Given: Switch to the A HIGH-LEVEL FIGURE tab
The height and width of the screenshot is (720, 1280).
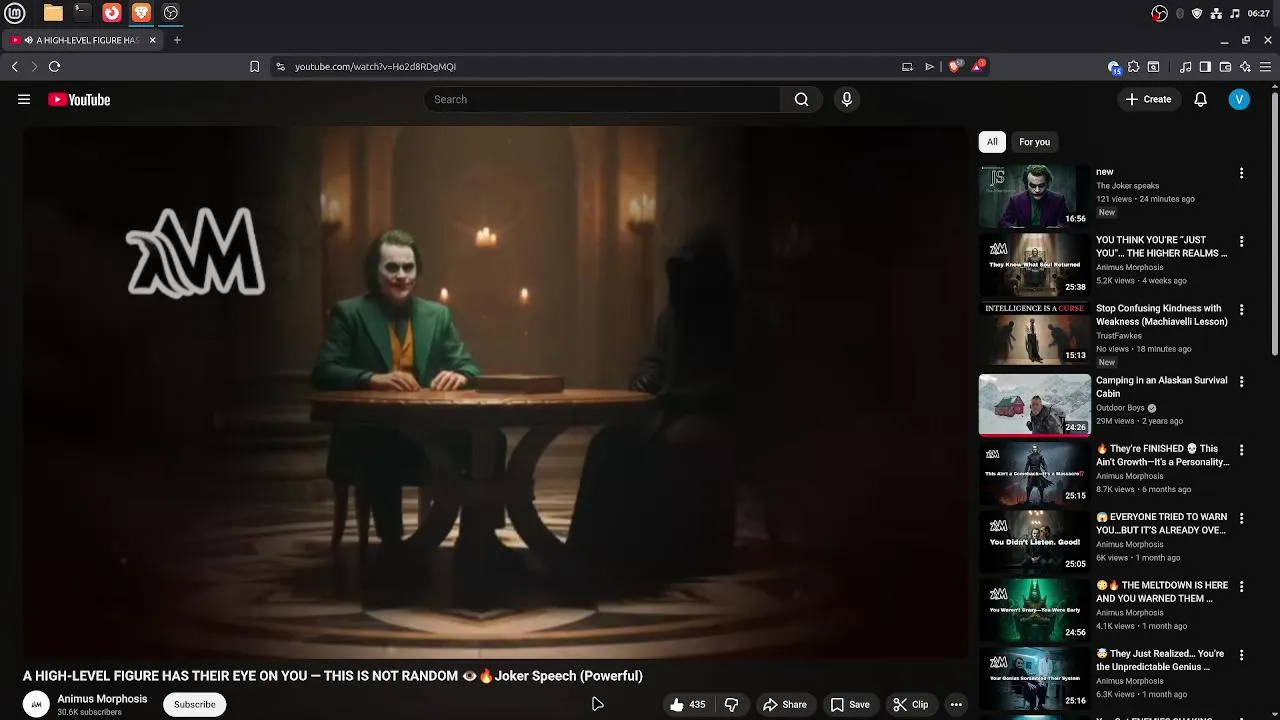Looking at the screenshot, I should coord(82,40).
